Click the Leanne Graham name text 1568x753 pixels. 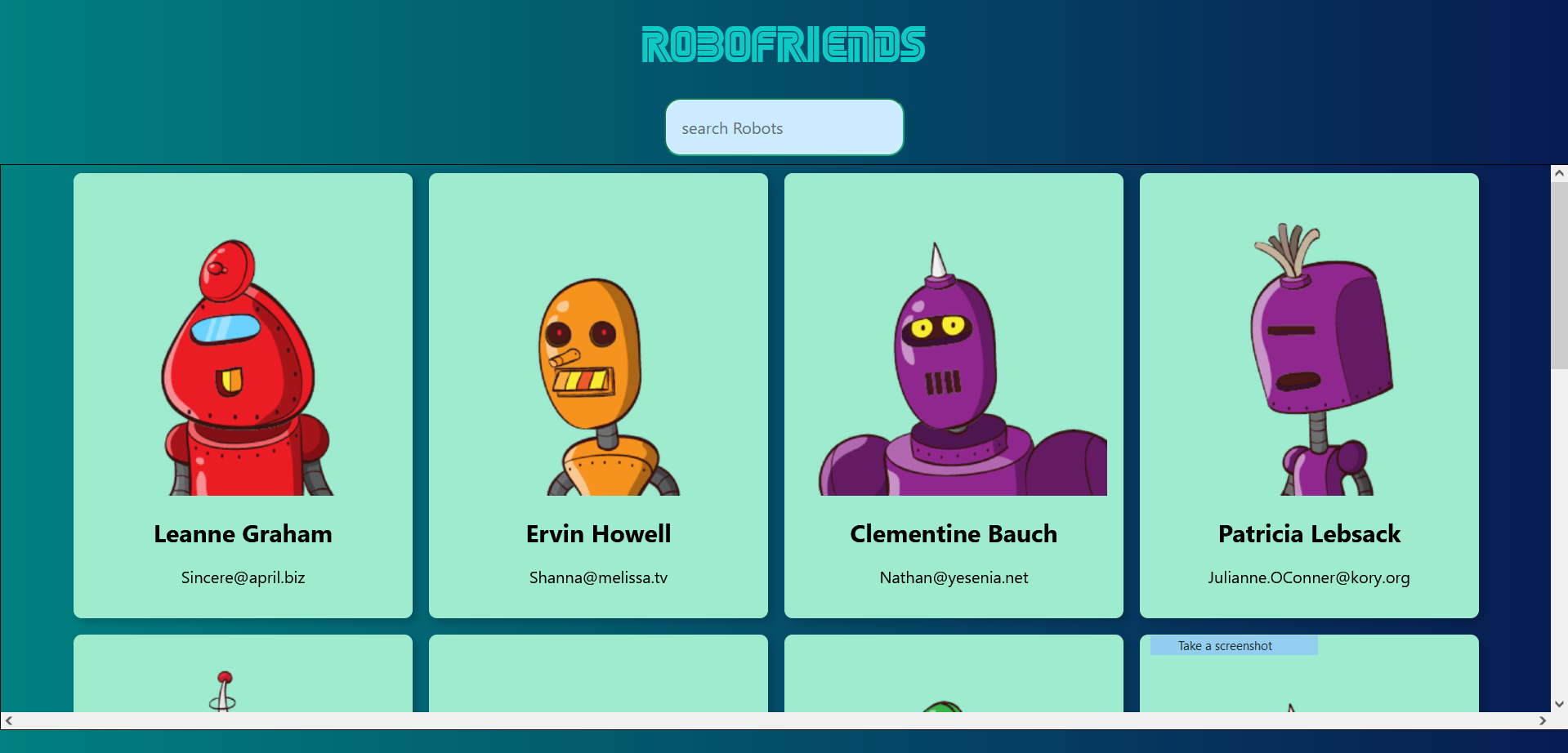(x=243, y=534)
